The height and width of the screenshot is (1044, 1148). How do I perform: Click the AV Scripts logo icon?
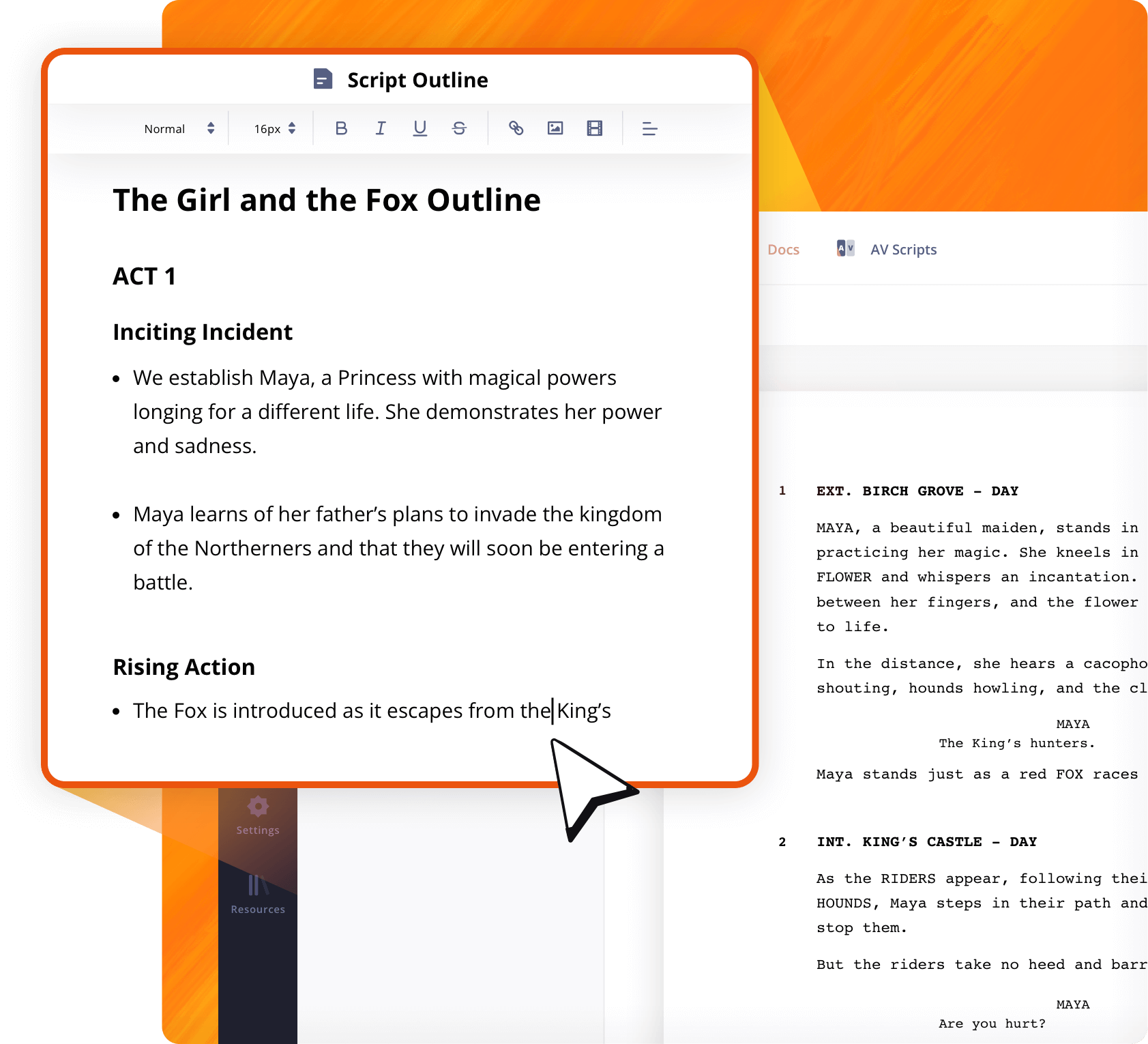(844, 248)
